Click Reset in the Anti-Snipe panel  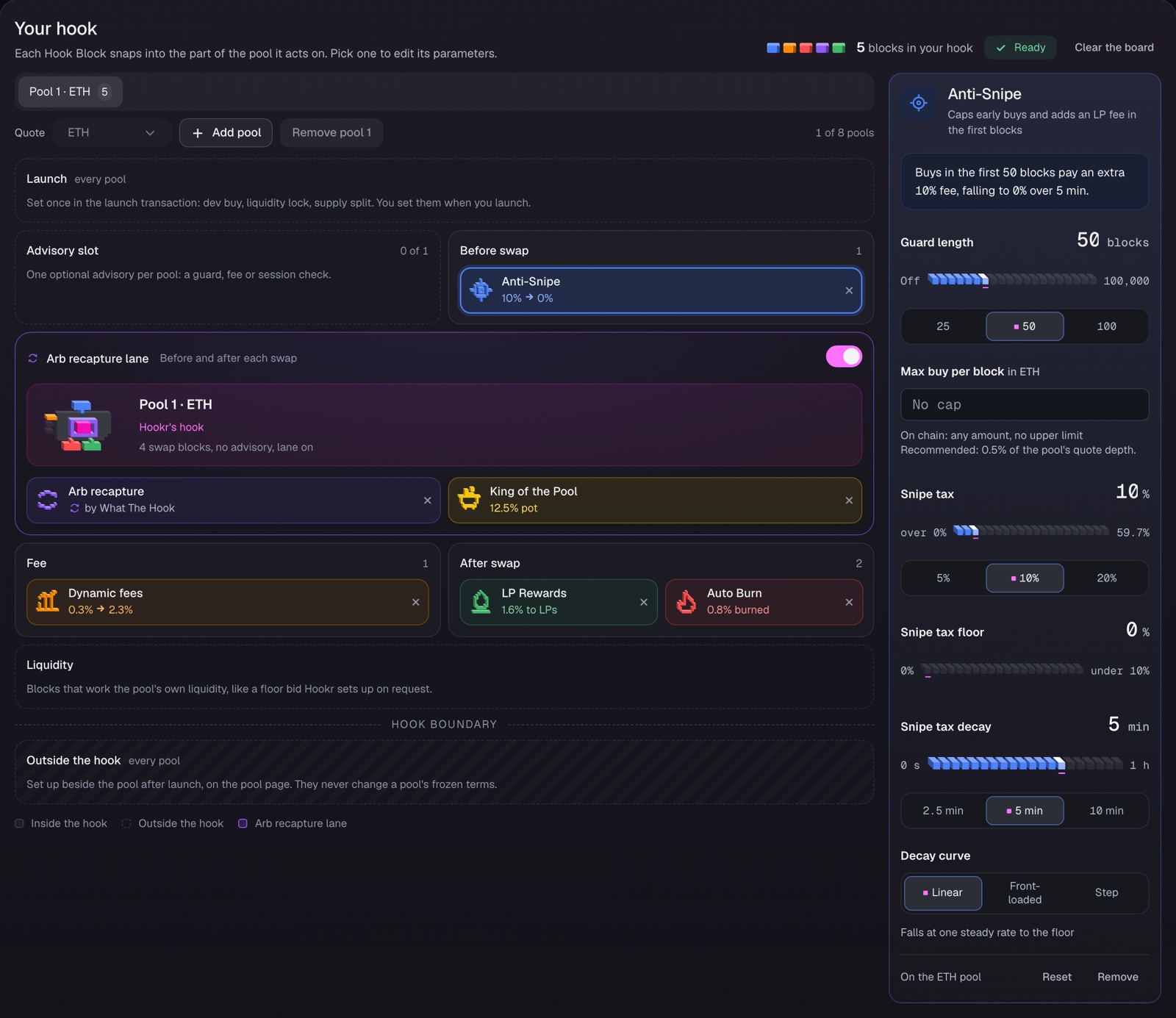tap(1056, 977)
